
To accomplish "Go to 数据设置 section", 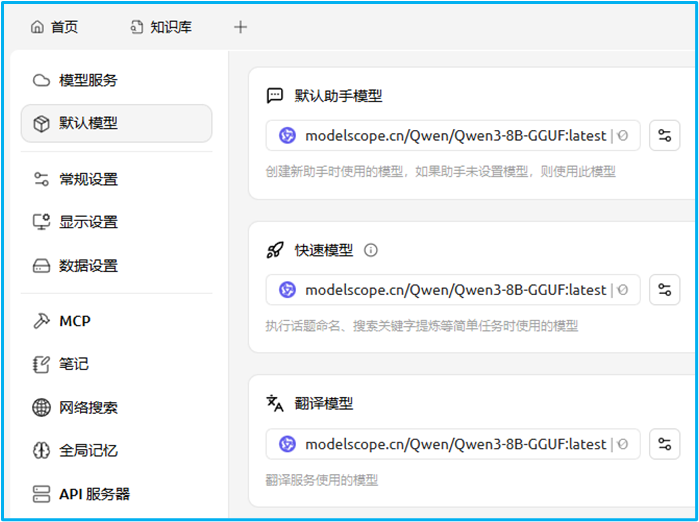I will pos(116,266).
